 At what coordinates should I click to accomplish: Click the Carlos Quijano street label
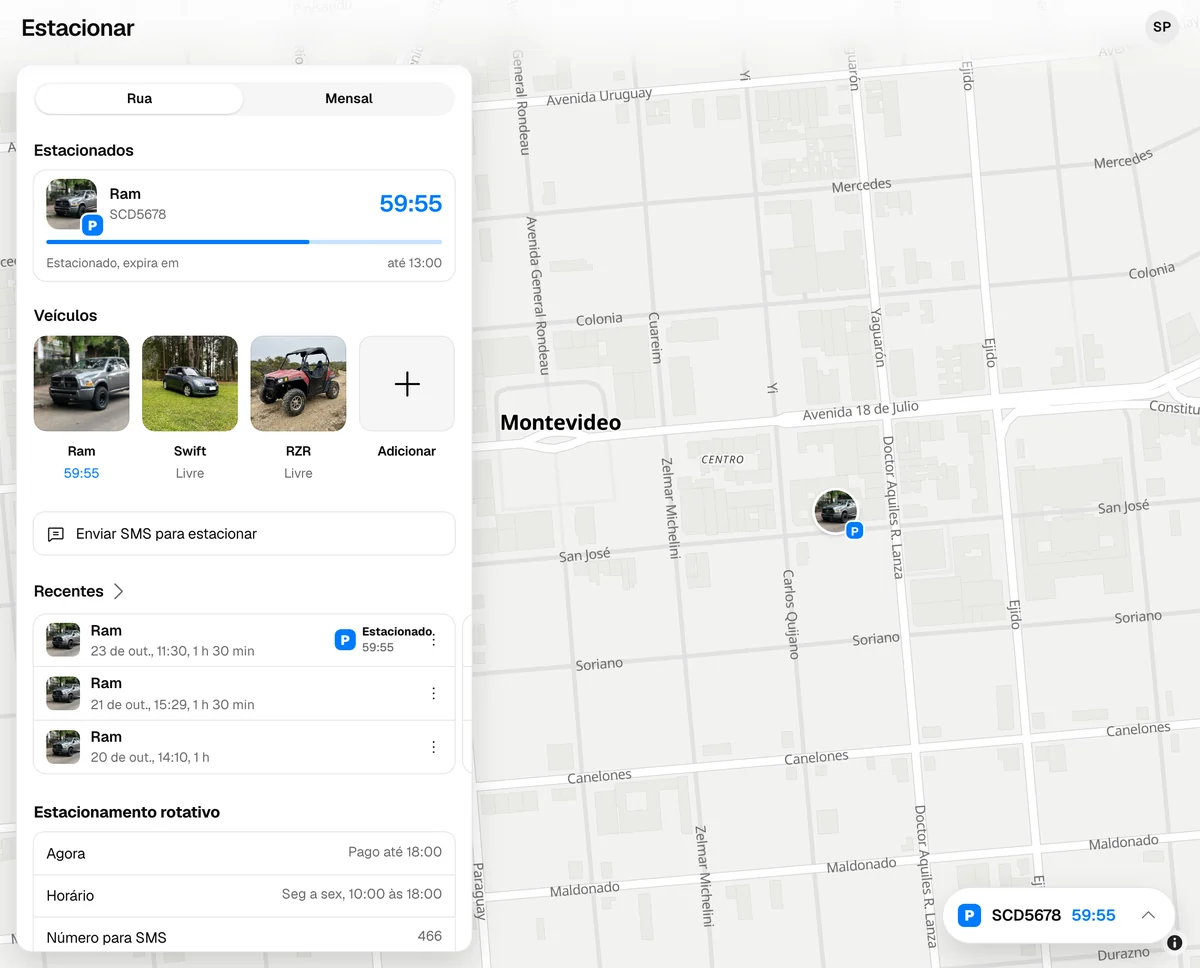tap(790, 614)
